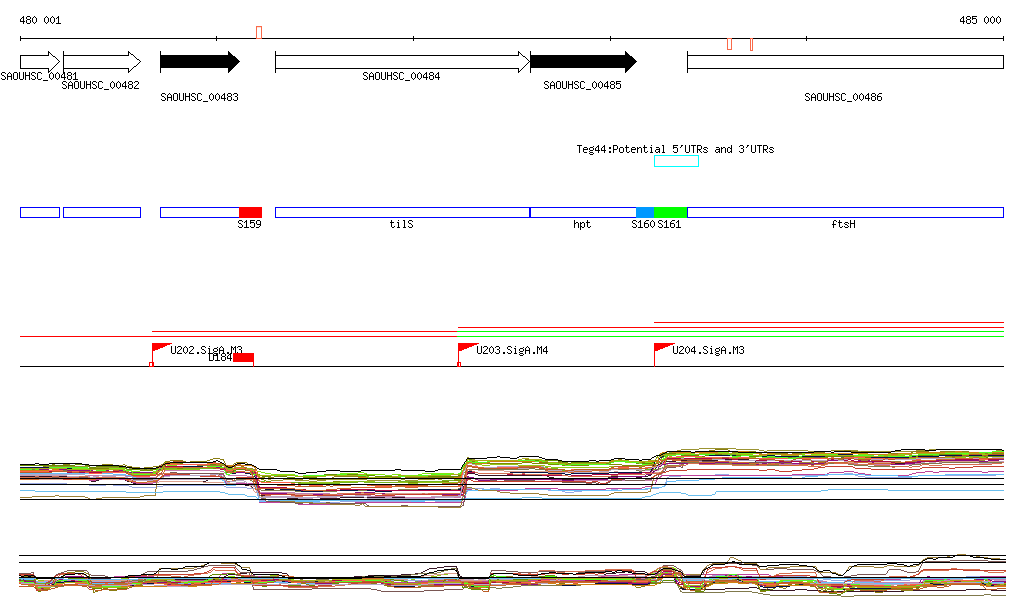
Task: Select the SAOUHSC_00484 white gene arrow
Action: point(402,62)
